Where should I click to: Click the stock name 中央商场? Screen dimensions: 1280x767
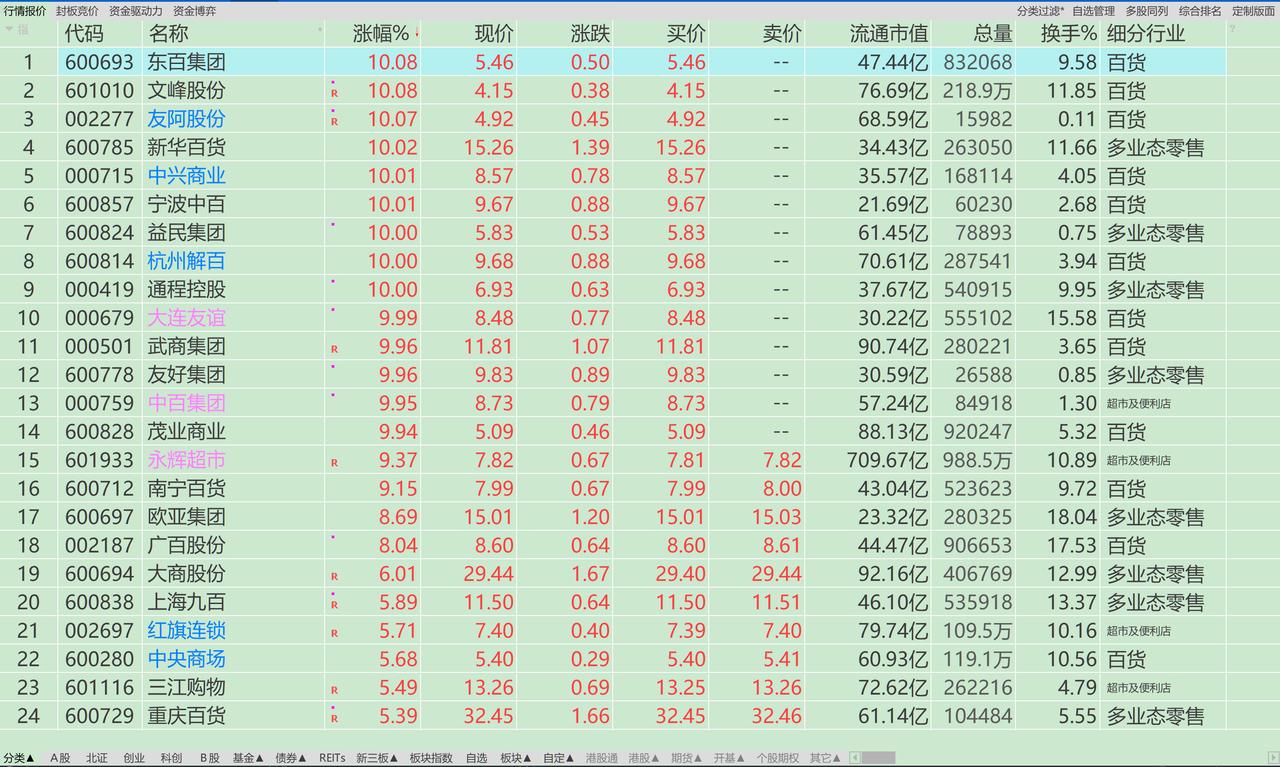pos(187,659)
